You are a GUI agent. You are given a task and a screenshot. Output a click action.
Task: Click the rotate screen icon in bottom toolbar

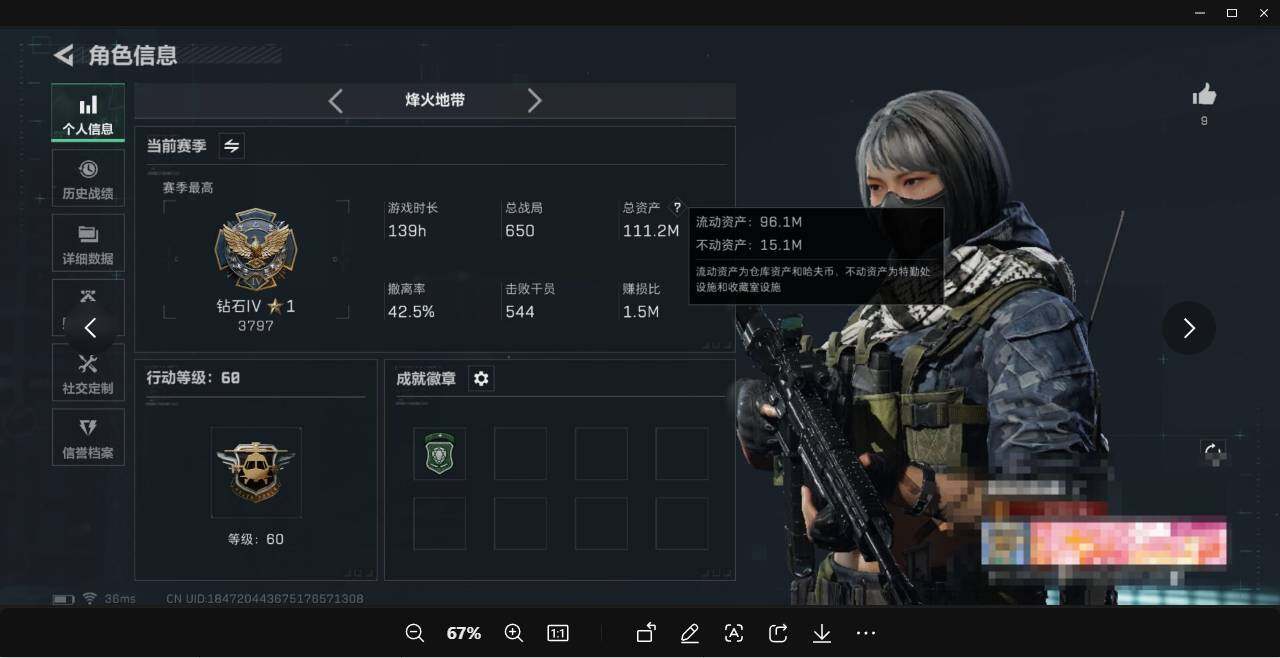click(x=645, y=633)
